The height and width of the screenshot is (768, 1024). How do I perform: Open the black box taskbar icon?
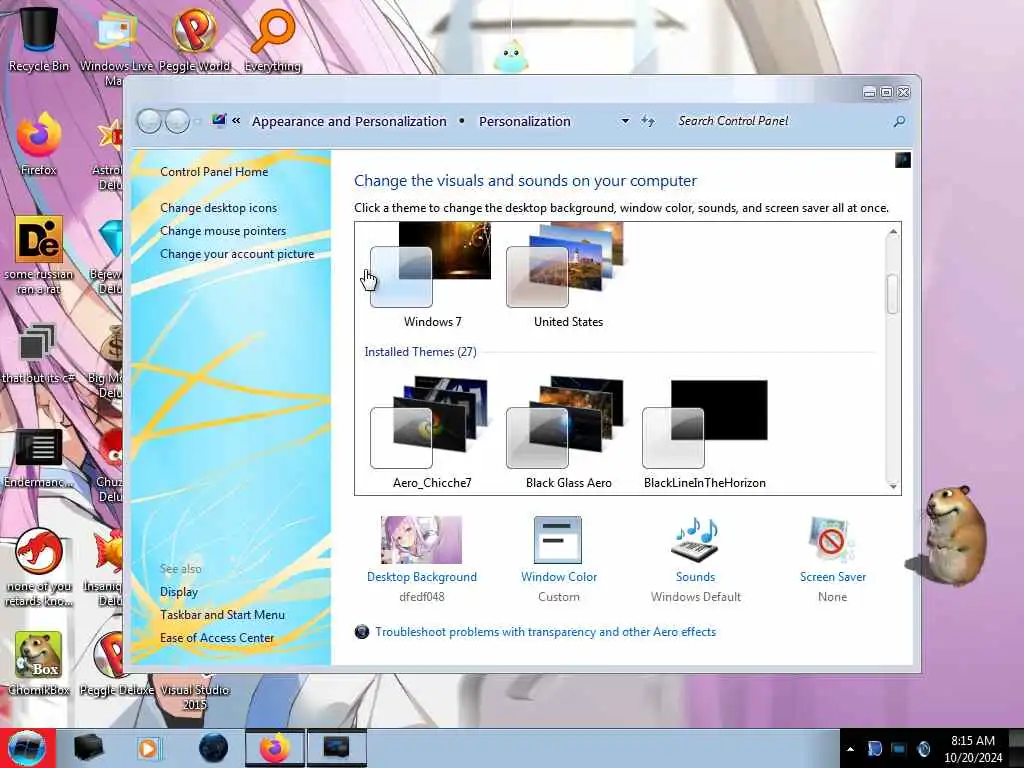[x=89, y=748]
